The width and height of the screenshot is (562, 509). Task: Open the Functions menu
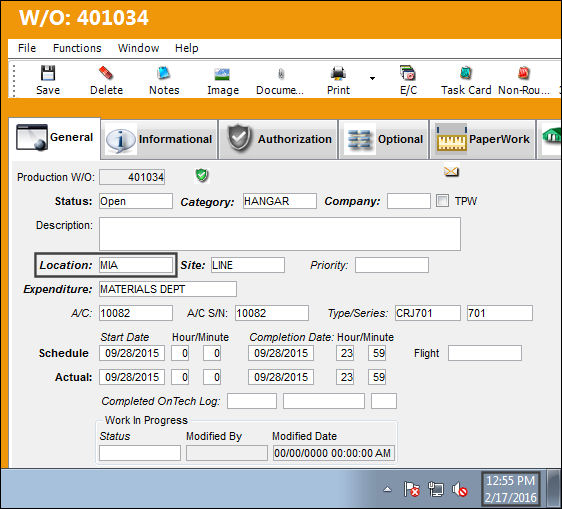(x=77, y=48)
